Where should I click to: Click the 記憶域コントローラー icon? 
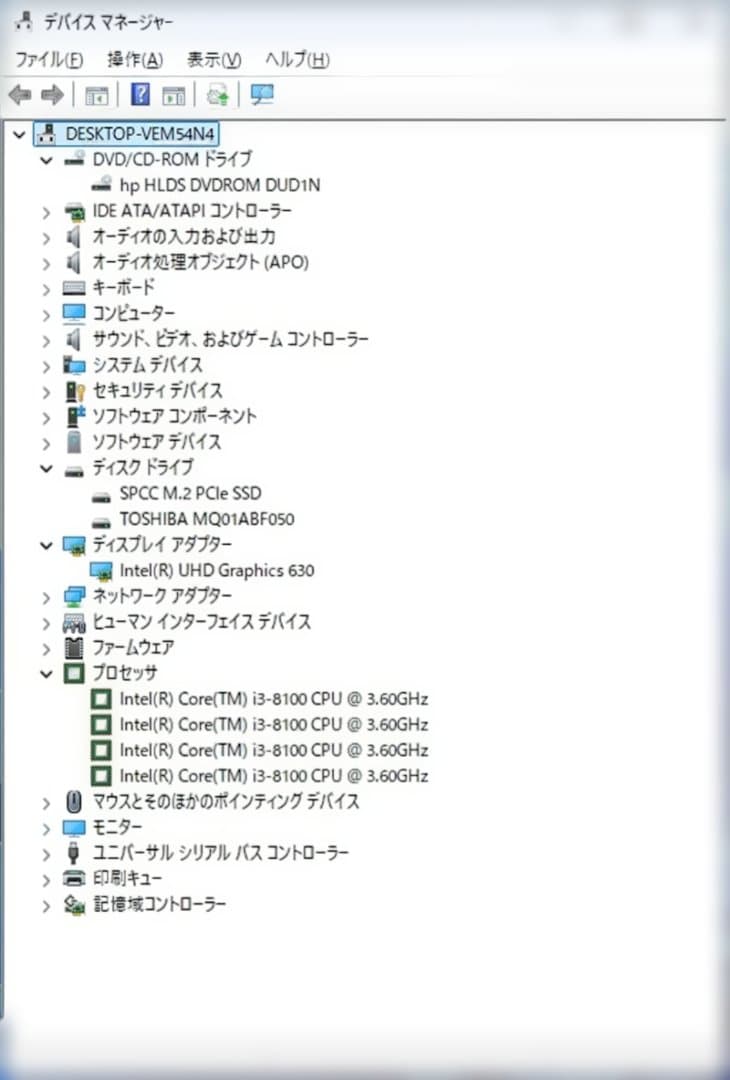[x=74, y=904]
